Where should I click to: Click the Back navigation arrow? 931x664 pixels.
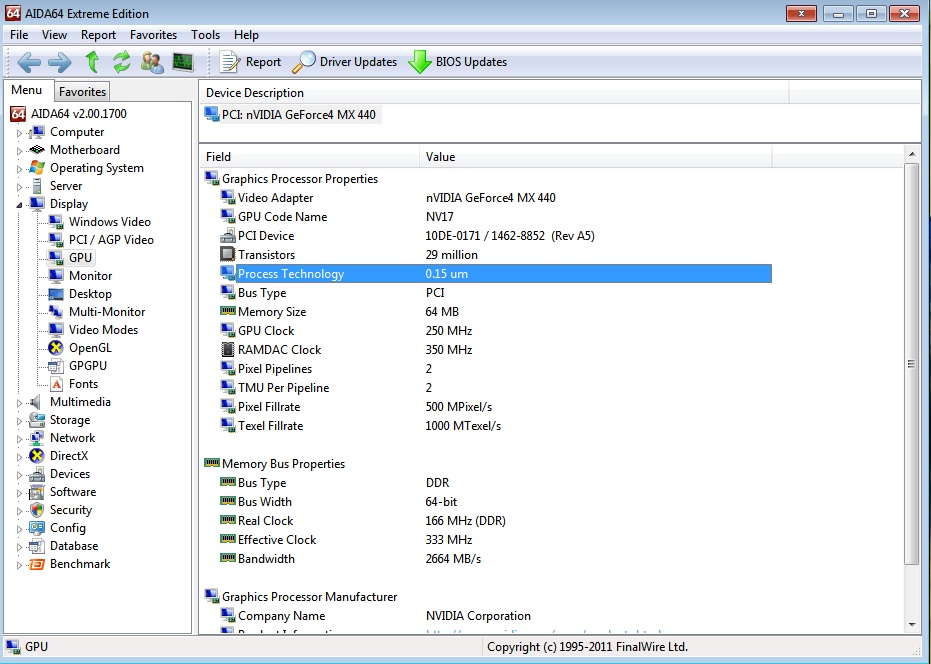click(x=28, y=62)
